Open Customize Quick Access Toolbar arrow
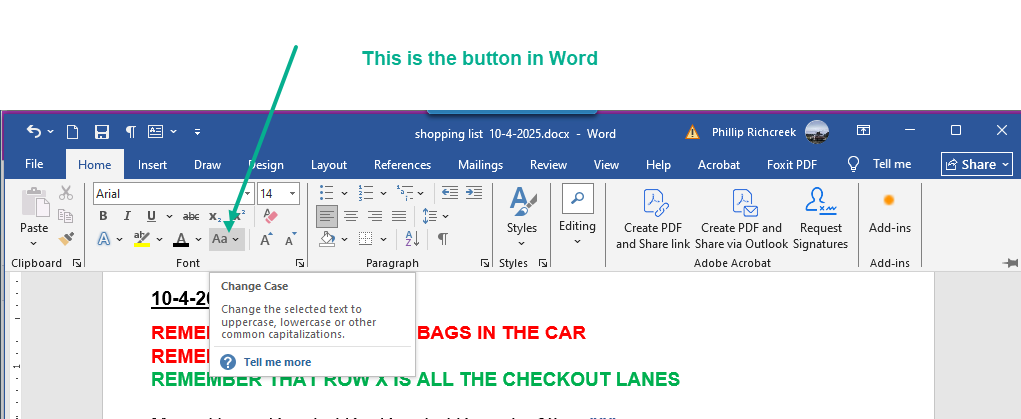Screen dimensions: 1021x419 pos(197,132)
